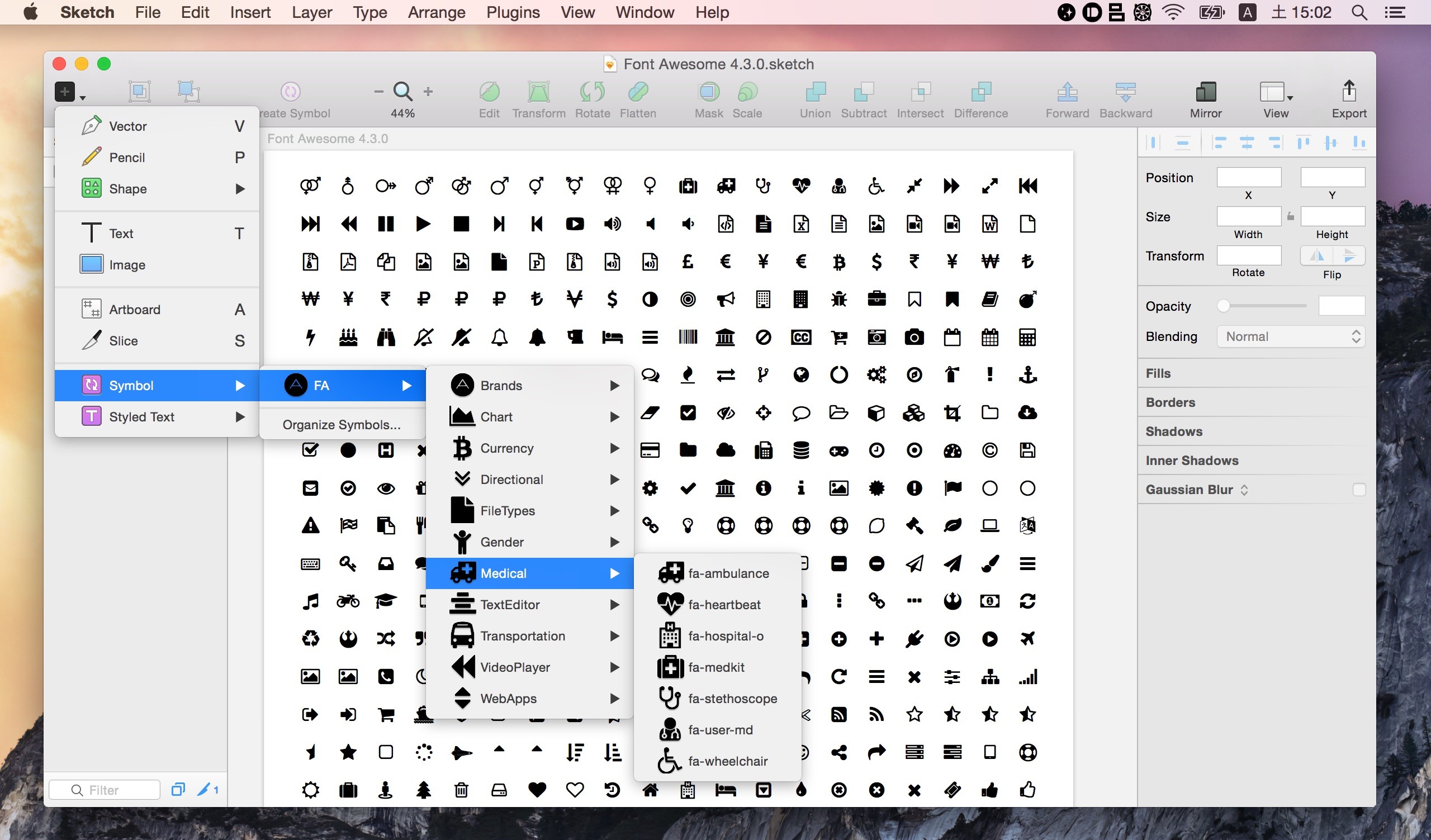Click the Mask toolbar icon
This screenshot has height=840, width=1431.
point(709,92)
